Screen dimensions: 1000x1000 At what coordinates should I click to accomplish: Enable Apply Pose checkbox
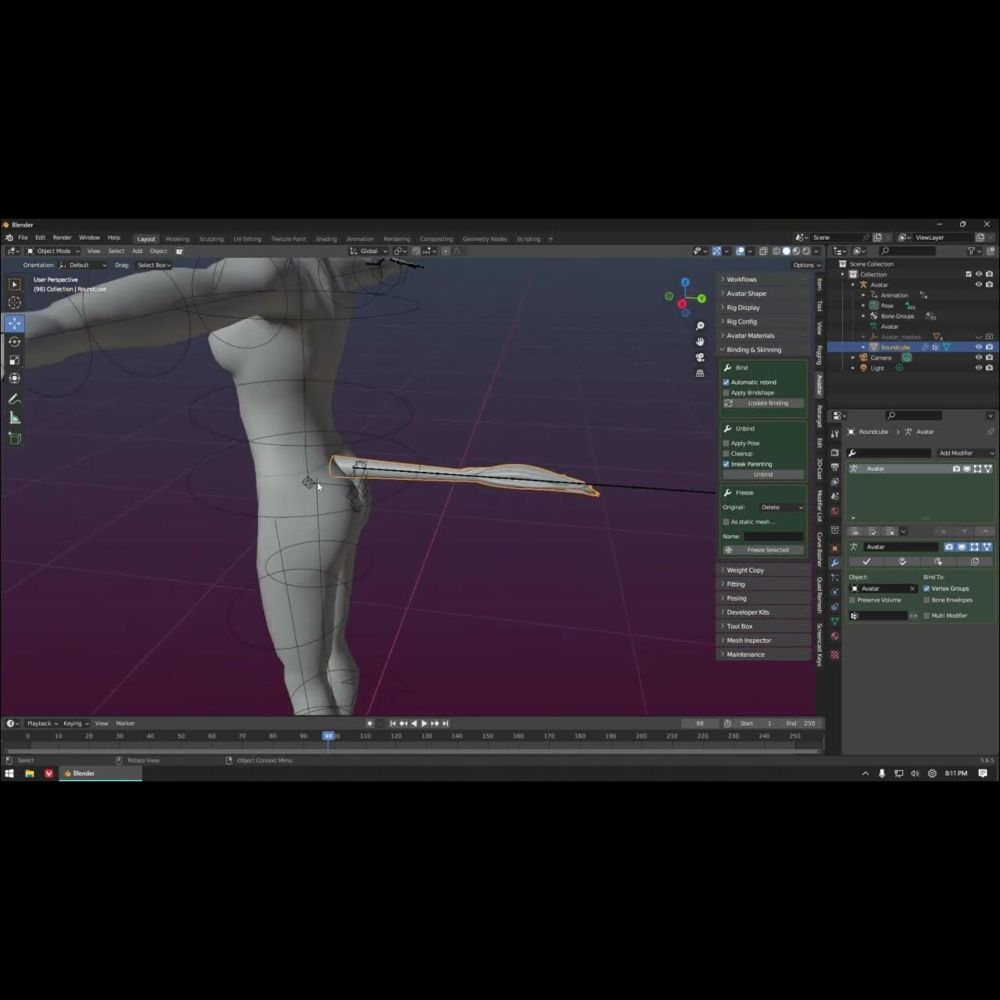click(x=726, y=443)
